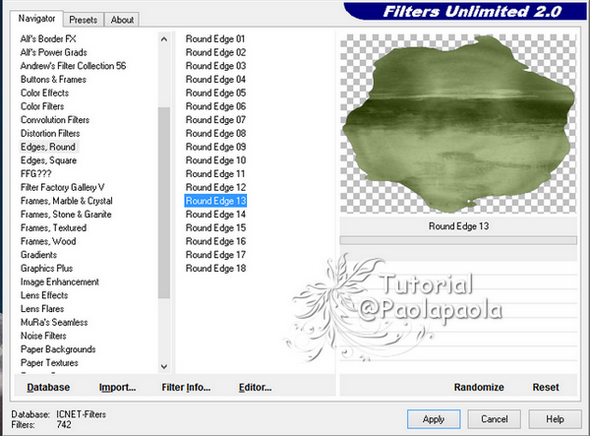This screenshot has height=436, width=590.
Task: Open Help for Filters Unlimited
Action: point(555,419)
